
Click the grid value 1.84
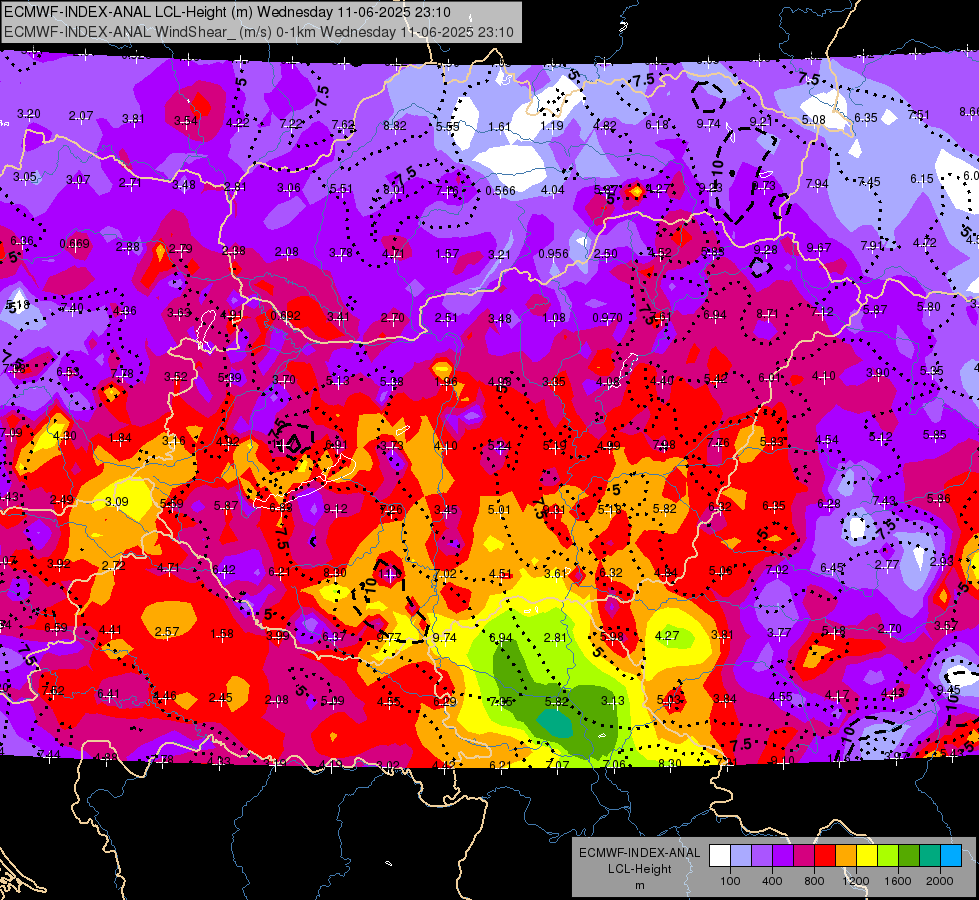pos(120,438)
